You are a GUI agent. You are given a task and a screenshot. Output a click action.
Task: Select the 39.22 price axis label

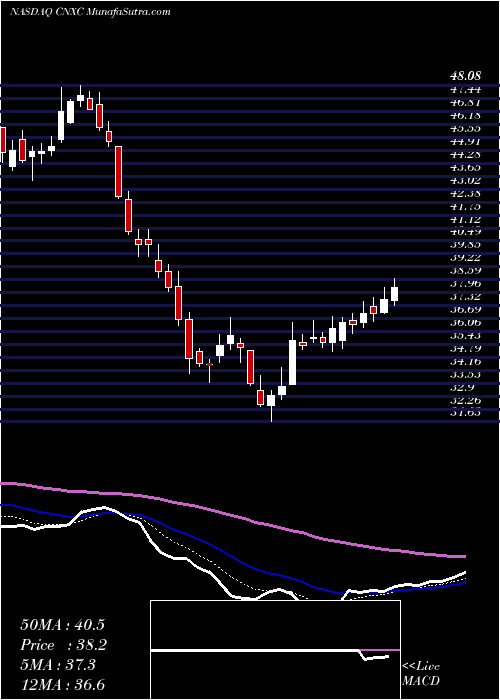(x=465, y=258)
